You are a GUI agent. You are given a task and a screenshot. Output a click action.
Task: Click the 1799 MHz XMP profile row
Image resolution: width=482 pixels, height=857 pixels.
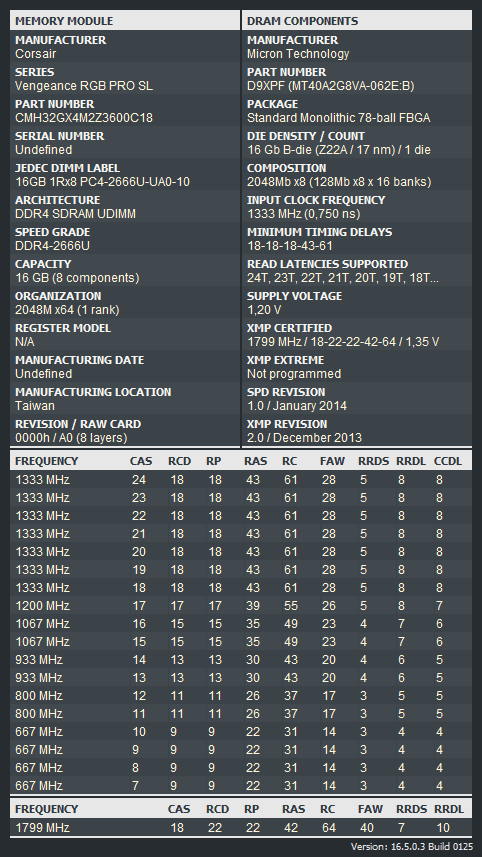pos(241,828)
